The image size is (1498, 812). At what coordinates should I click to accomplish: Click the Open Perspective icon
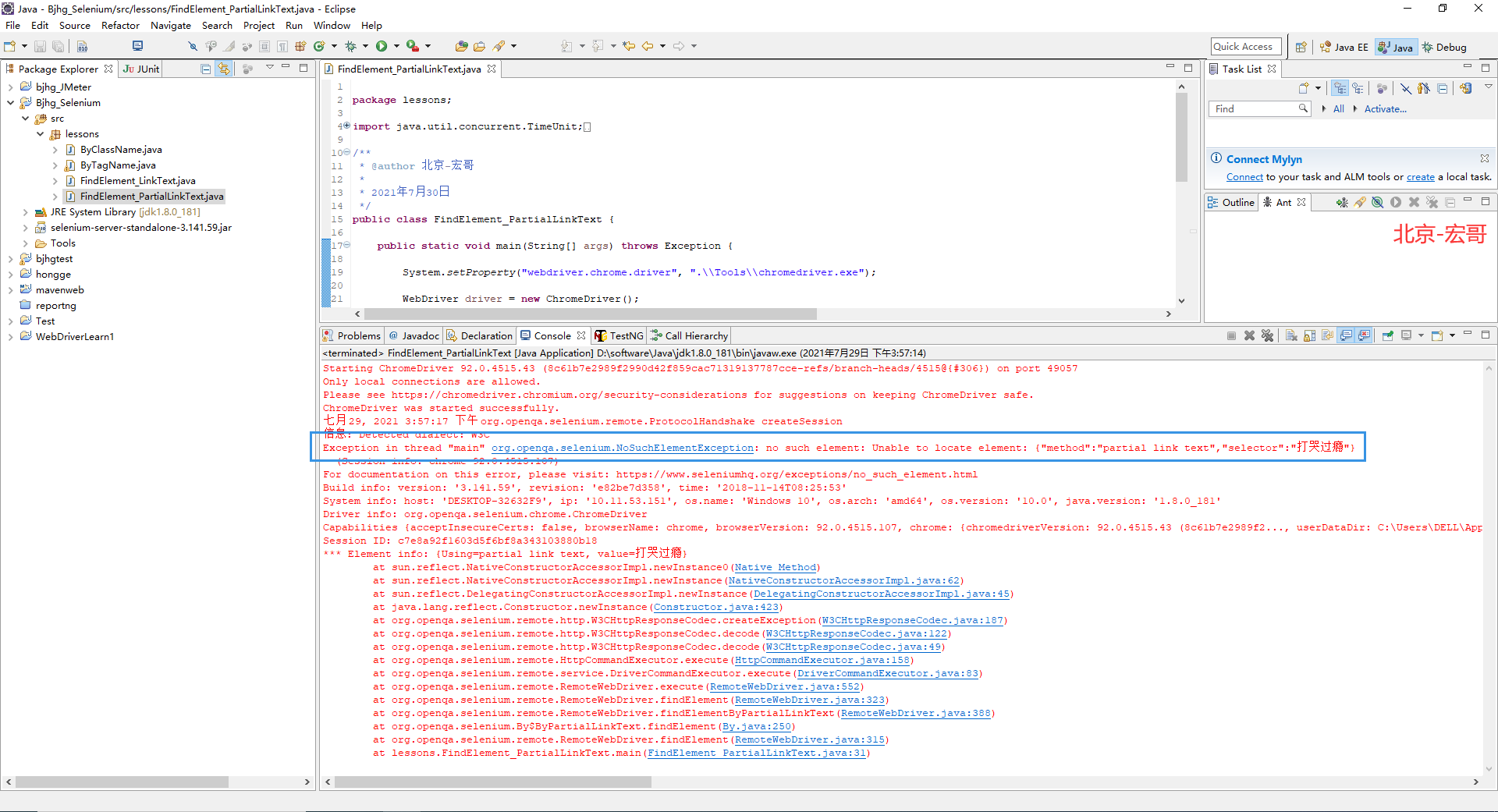click(x=1301, y=47)
